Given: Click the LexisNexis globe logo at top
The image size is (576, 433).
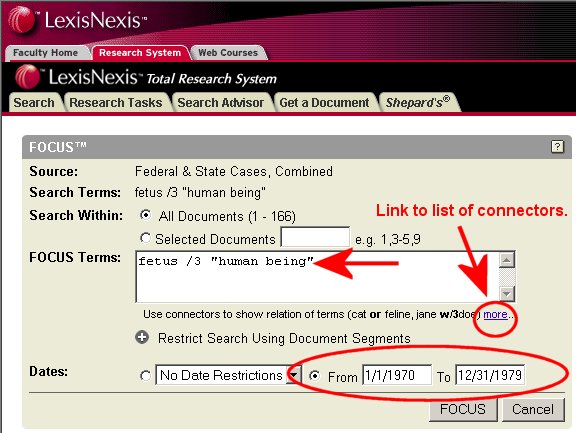Looking at the screenshot, I should pos(22,19).
